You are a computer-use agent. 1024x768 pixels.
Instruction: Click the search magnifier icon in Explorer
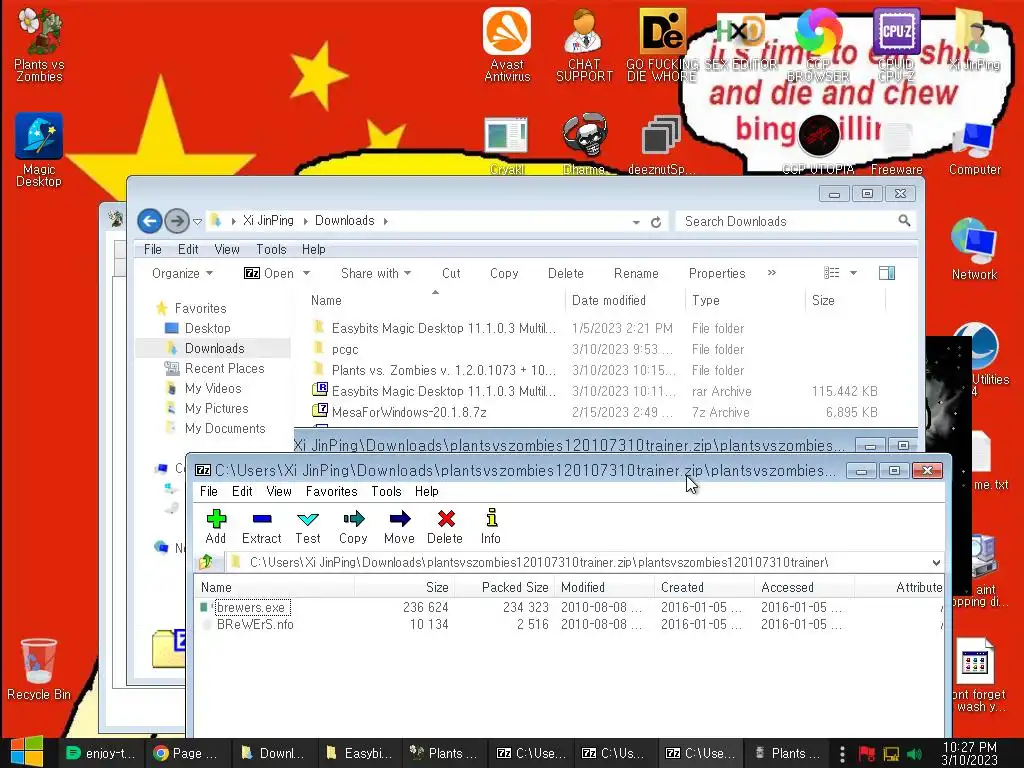[904, 221]
